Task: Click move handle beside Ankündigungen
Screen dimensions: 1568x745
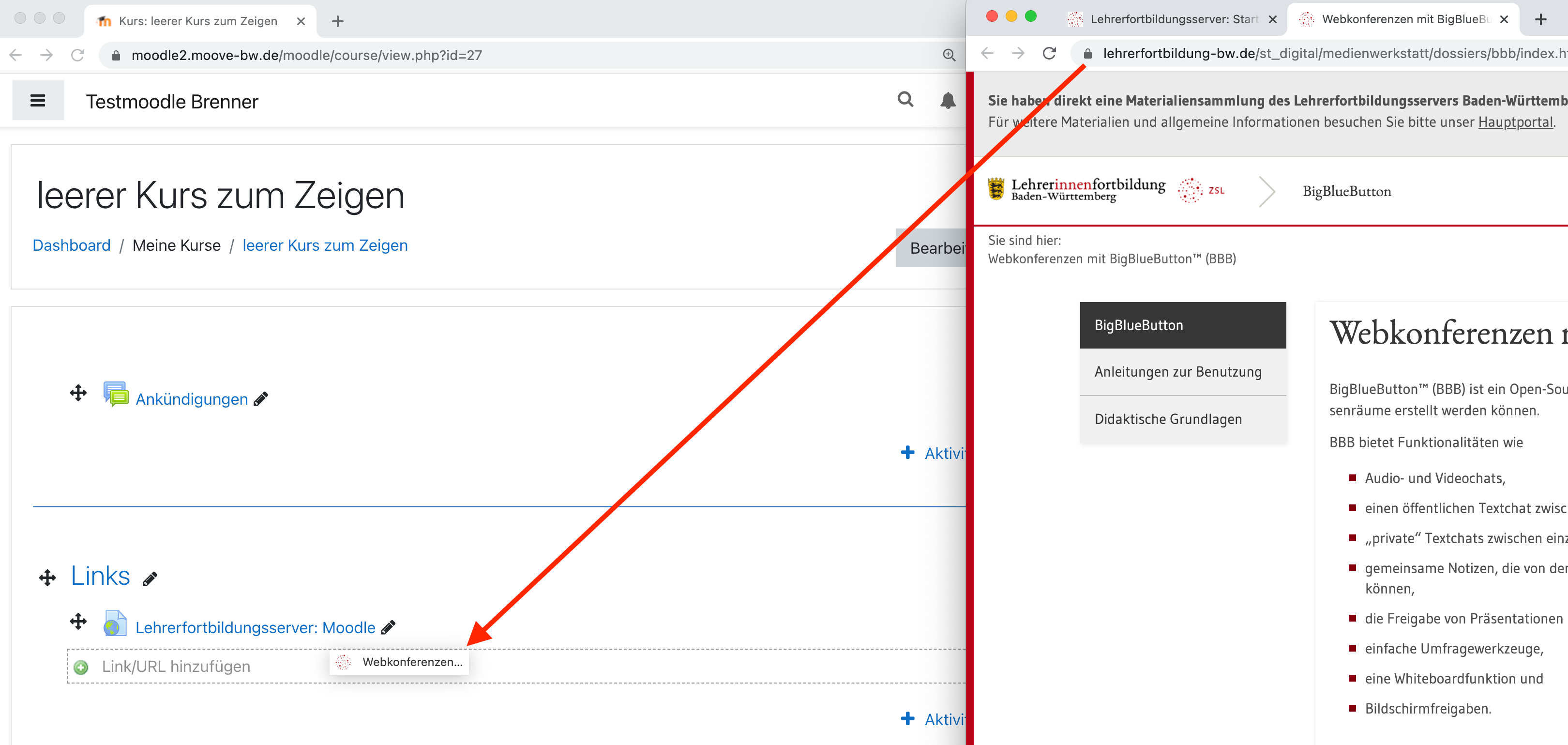Action: 78,393
